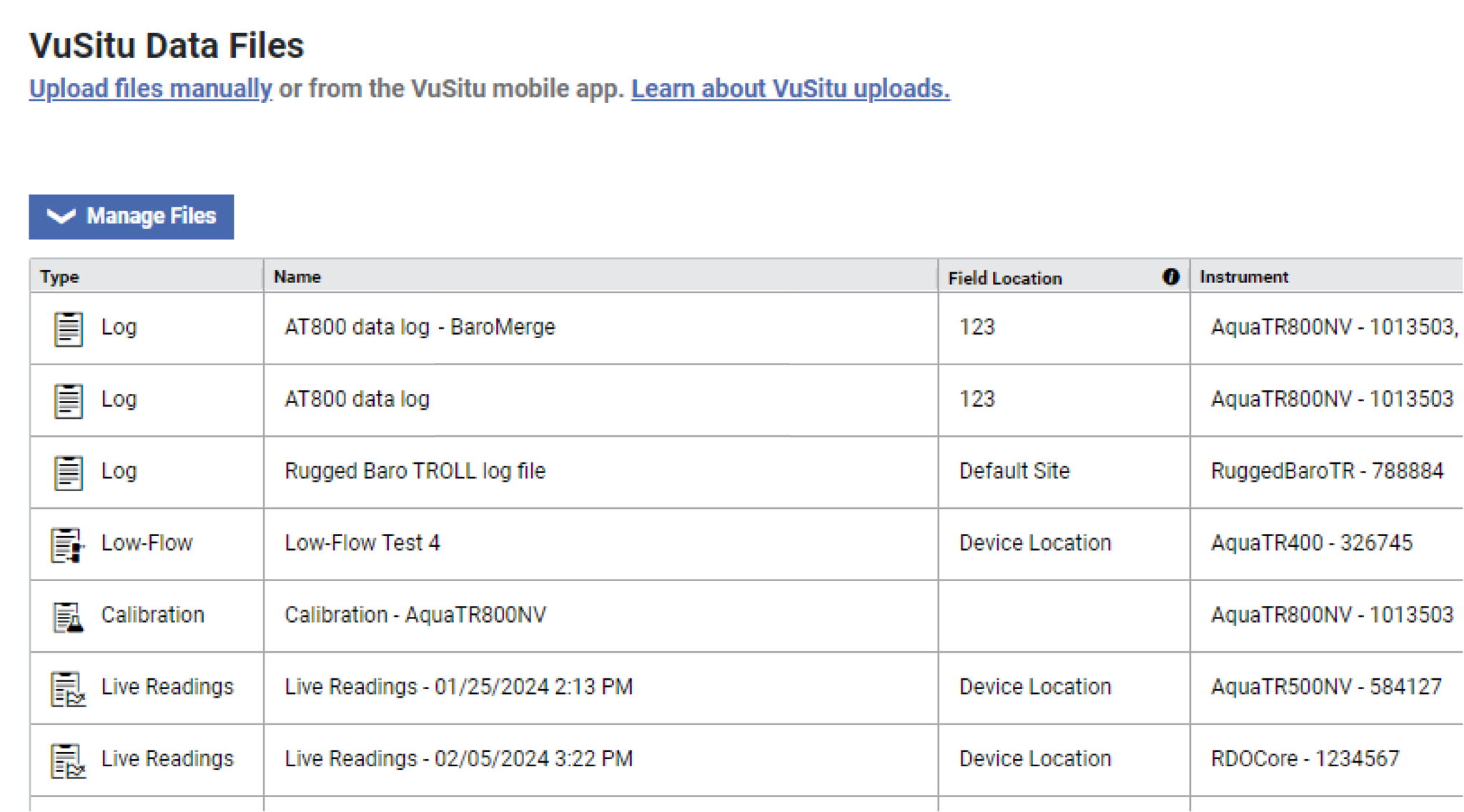Click the Low-Flow icon for Low-Flow Test 4

(68, 545)
